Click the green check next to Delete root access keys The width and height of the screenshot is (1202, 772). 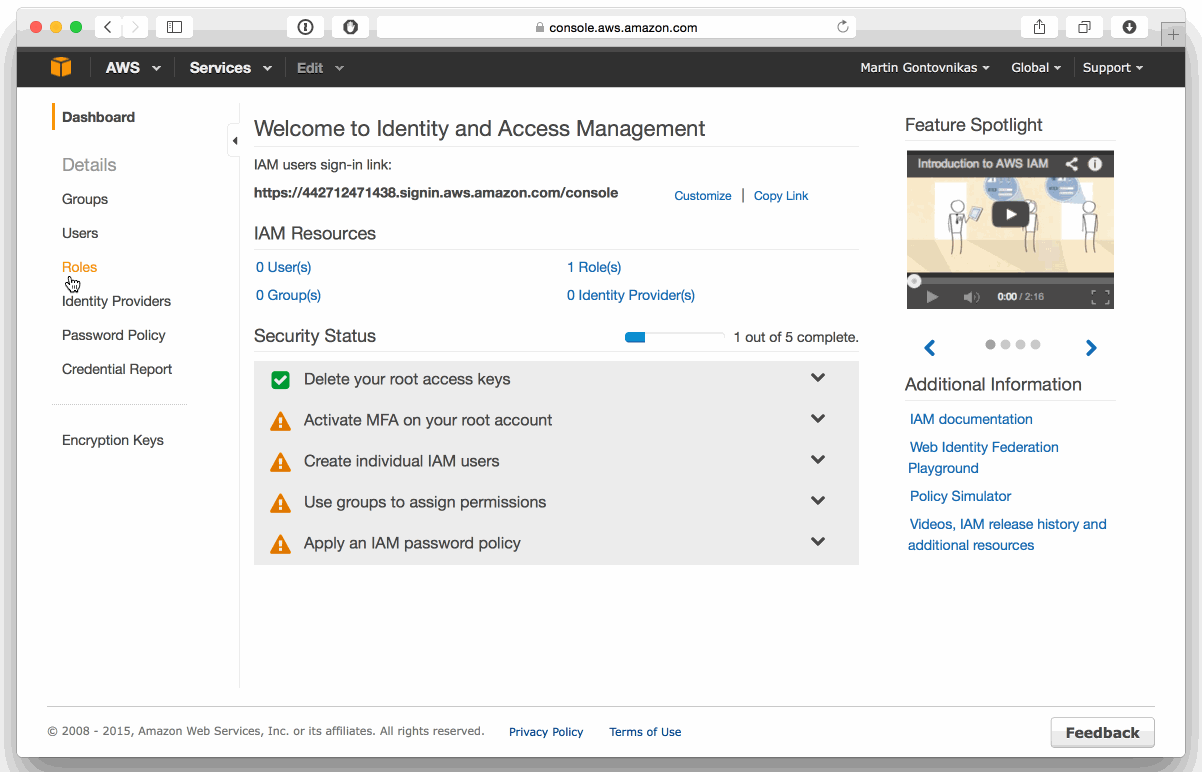click(x=280, y=380)
